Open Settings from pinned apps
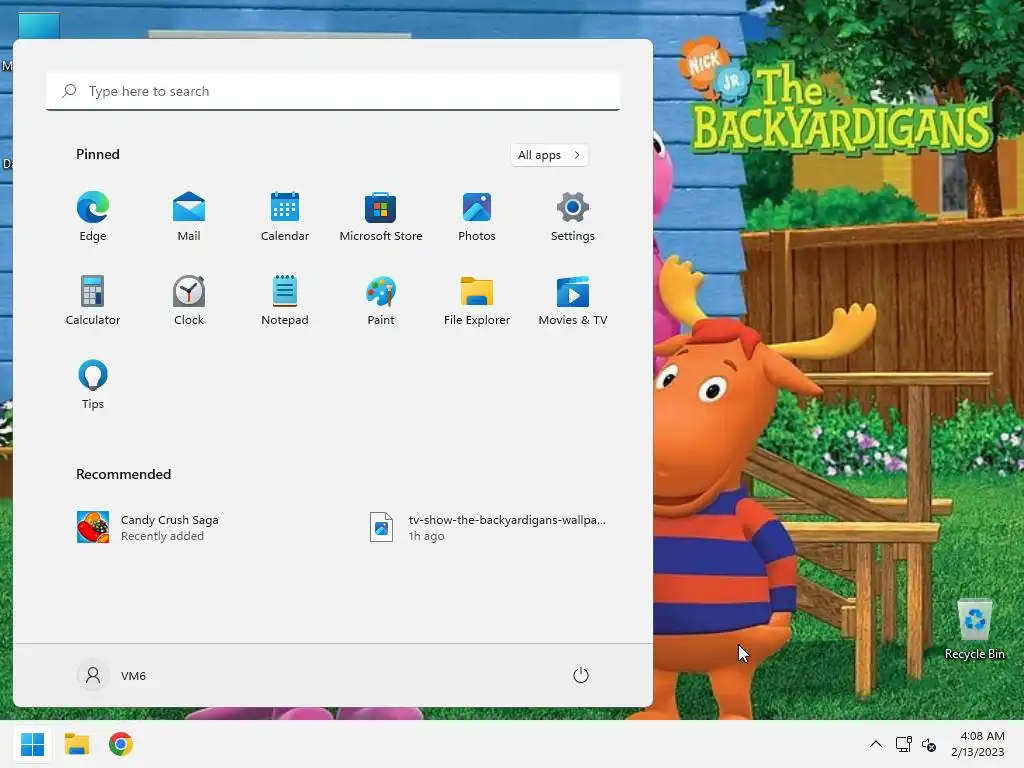Viewport: 1024px width, 768px height. click(x=573, y=217)
